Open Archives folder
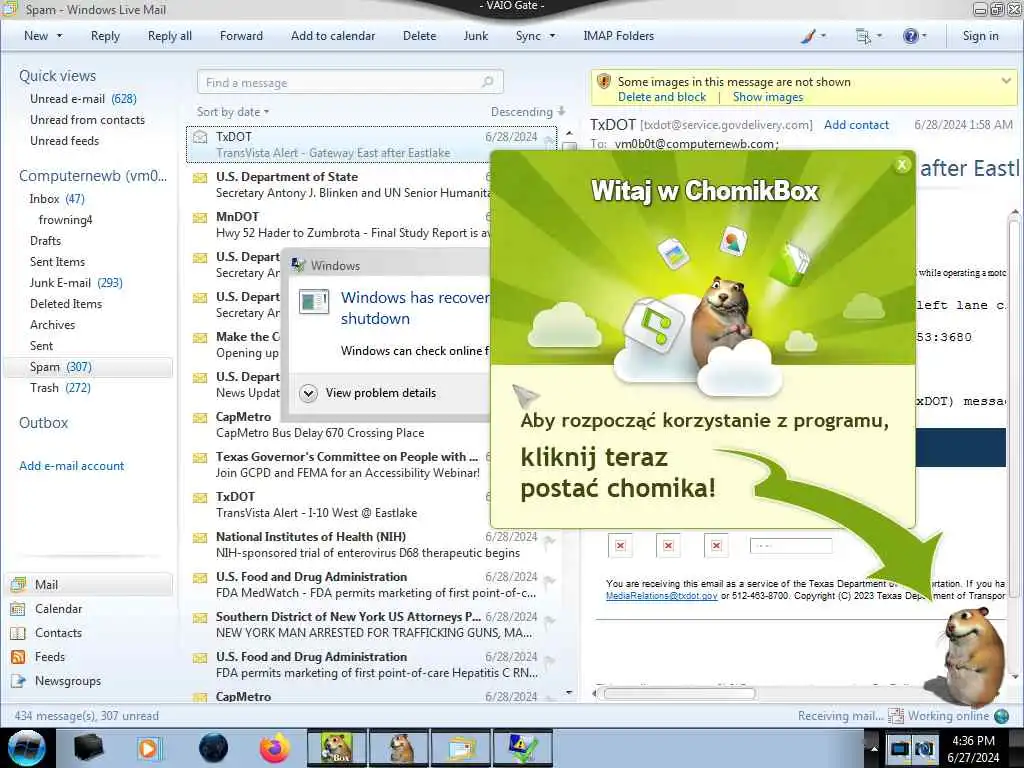This screenshot has height=768, width=1024. [x=52, y=325]
